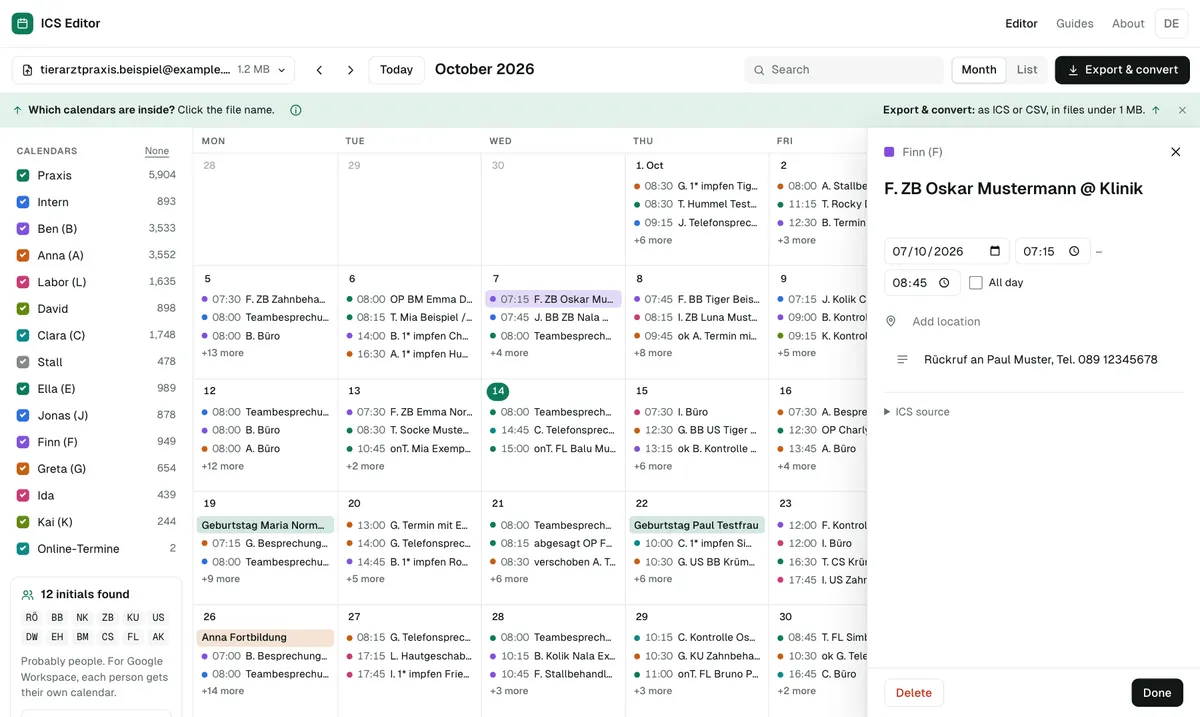Viewport: 1200px width, 717px height.
Task: Click the up arrow after 'files under 1 MB.'
Action: 1156,110
